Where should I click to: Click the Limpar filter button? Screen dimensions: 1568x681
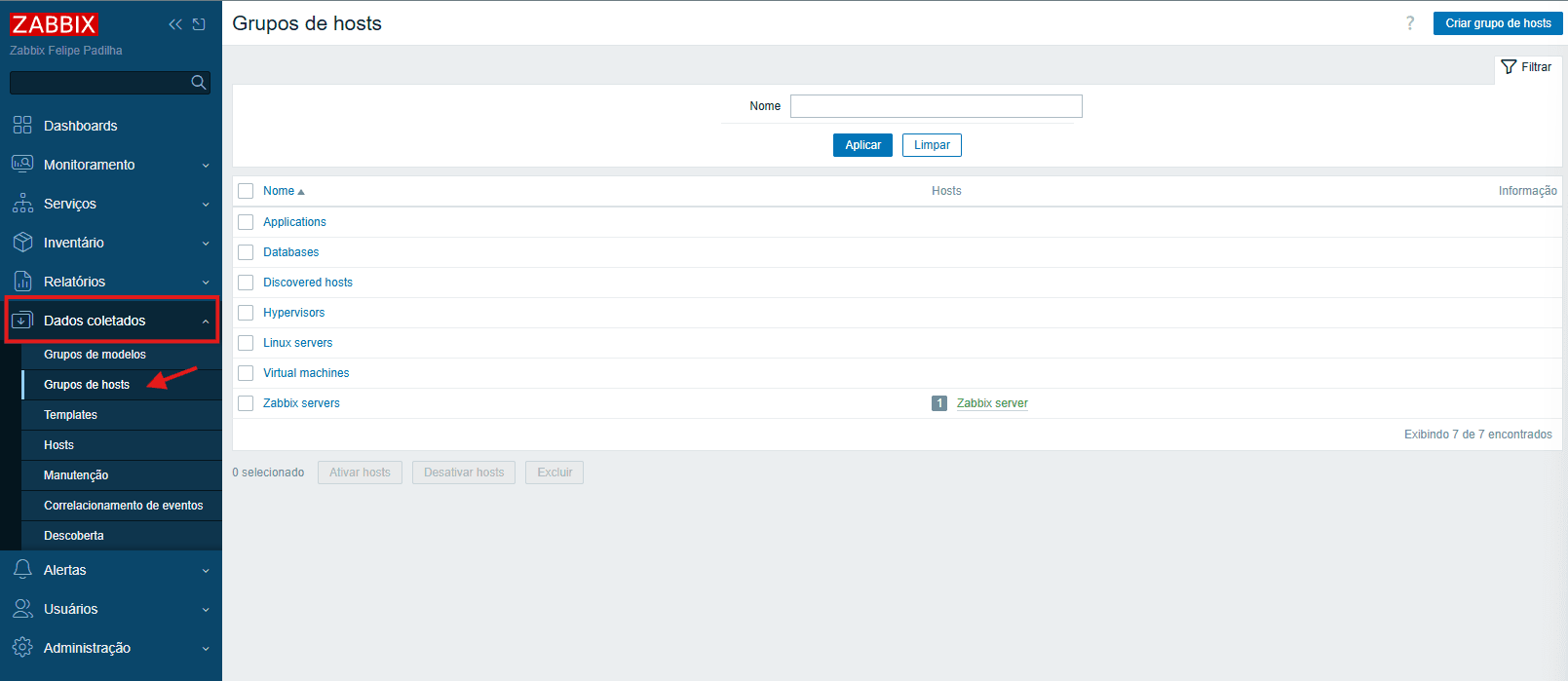point(932,145)
